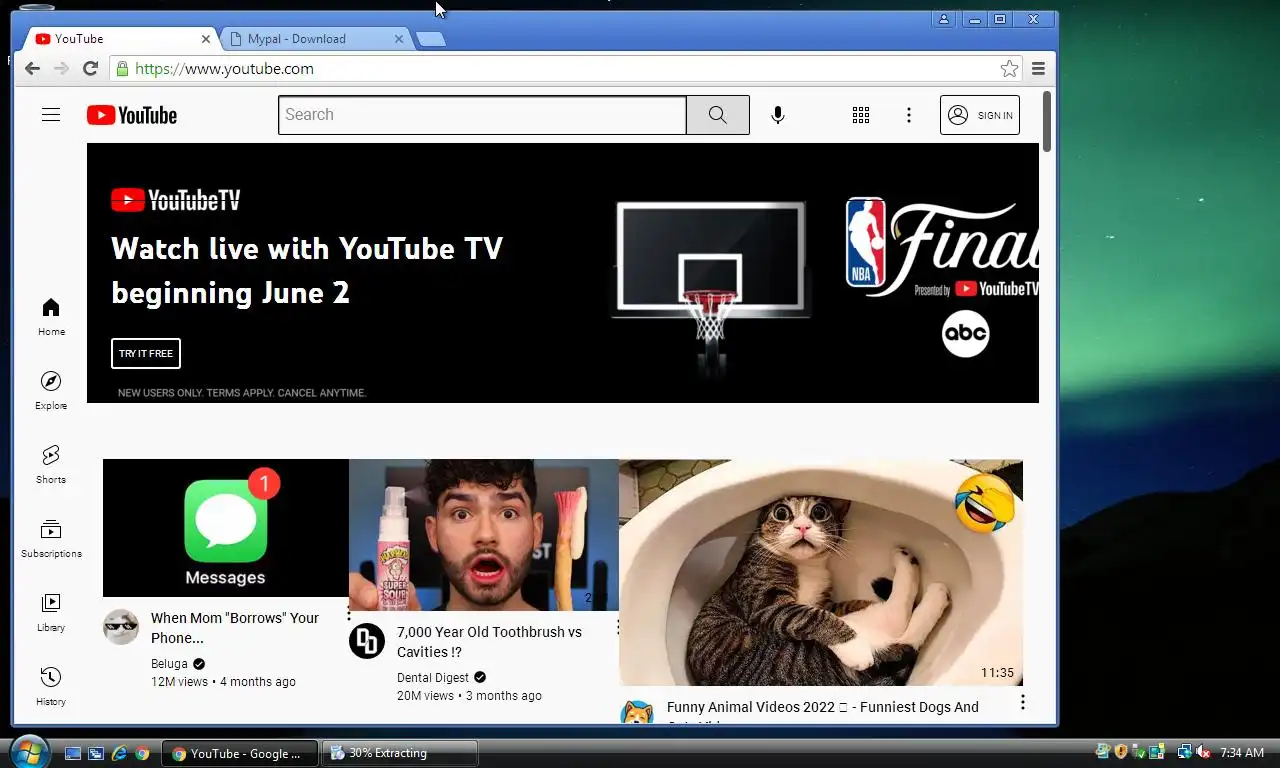Viewport: 1280px width, 768px height.
Task: Click the muted volume tray icon
Action: click(1203, 752)
